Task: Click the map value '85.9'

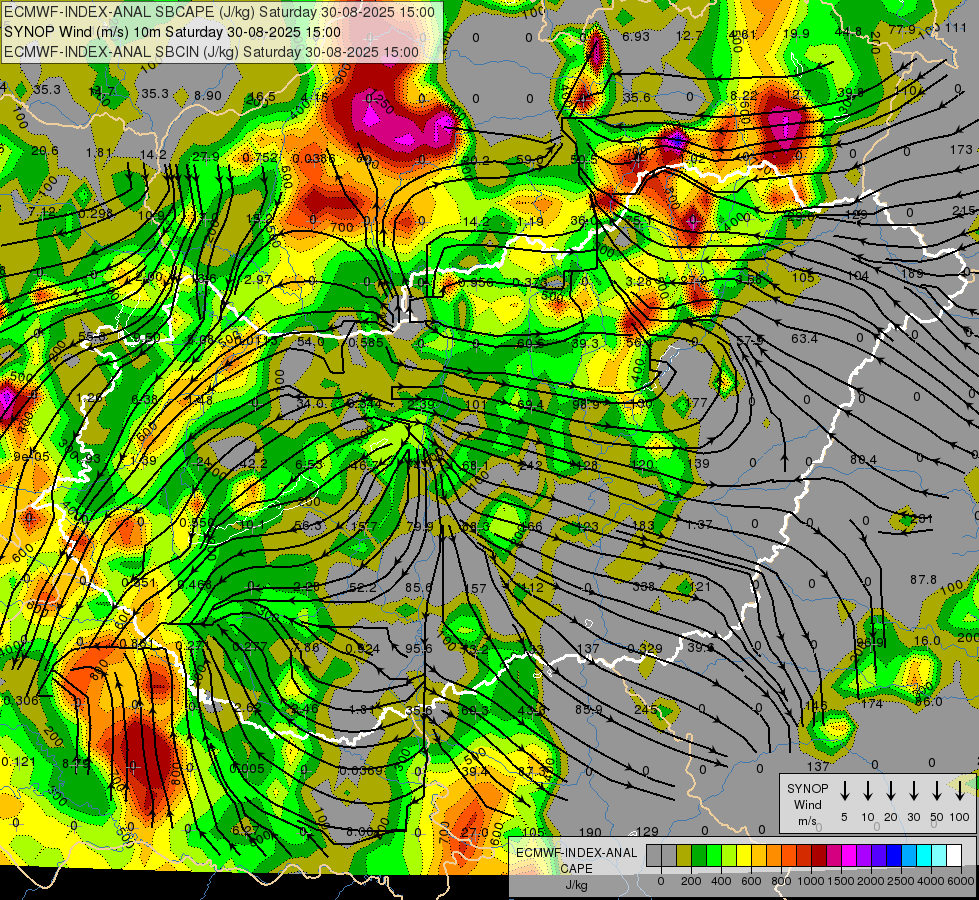Action: tap(589, 710)
